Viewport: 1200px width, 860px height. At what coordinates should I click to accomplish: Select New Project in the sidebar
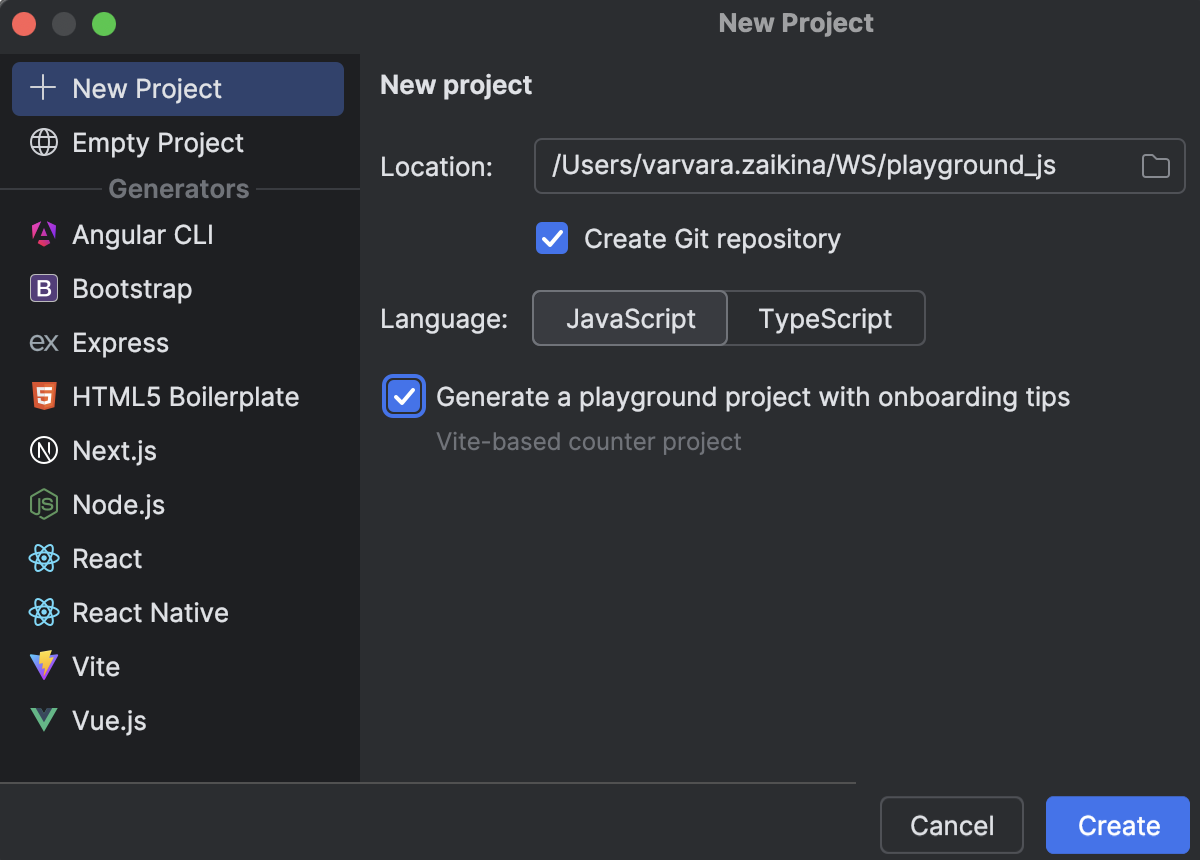click(x=147, y=88)
